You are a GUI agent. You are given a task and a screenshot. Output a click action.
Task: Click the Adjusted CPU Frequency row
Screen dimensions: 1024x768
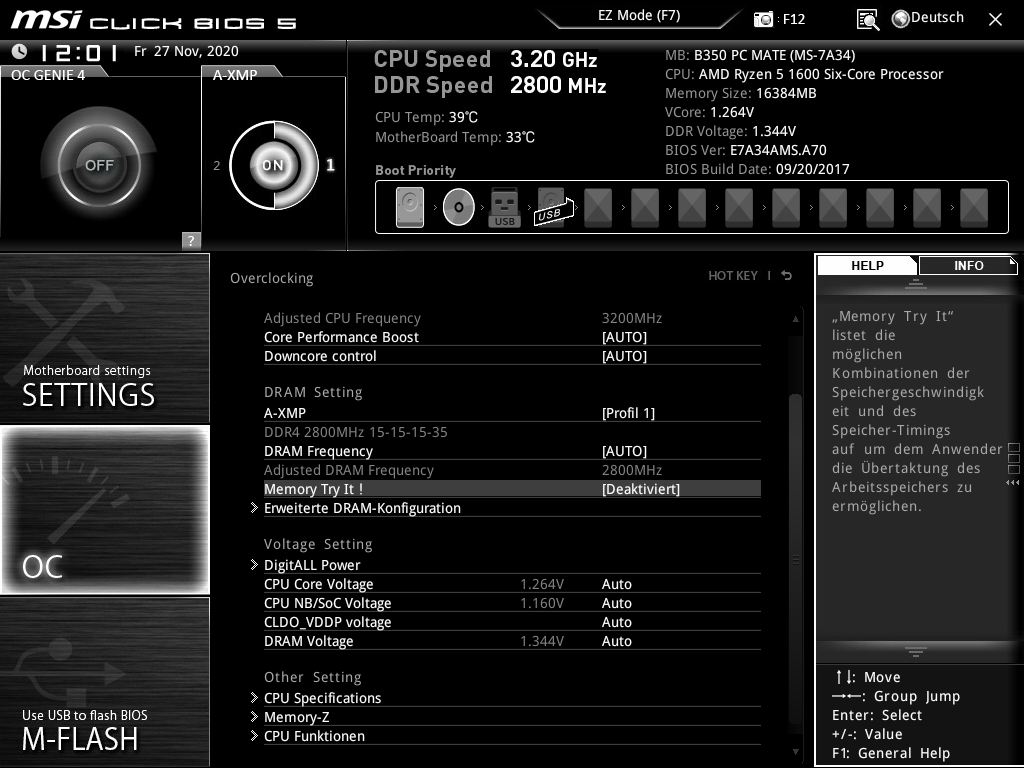pyautogui.click(x=512, y=318)
